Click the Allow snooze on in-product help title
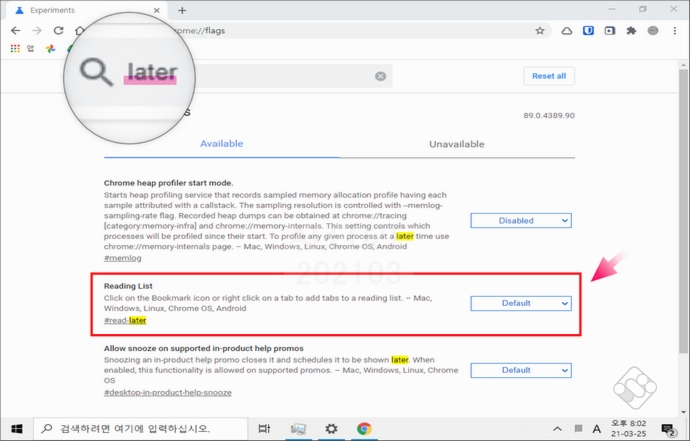Image resolution: width=690 pixels, height=441 pixels. click(x=204, y=349)
